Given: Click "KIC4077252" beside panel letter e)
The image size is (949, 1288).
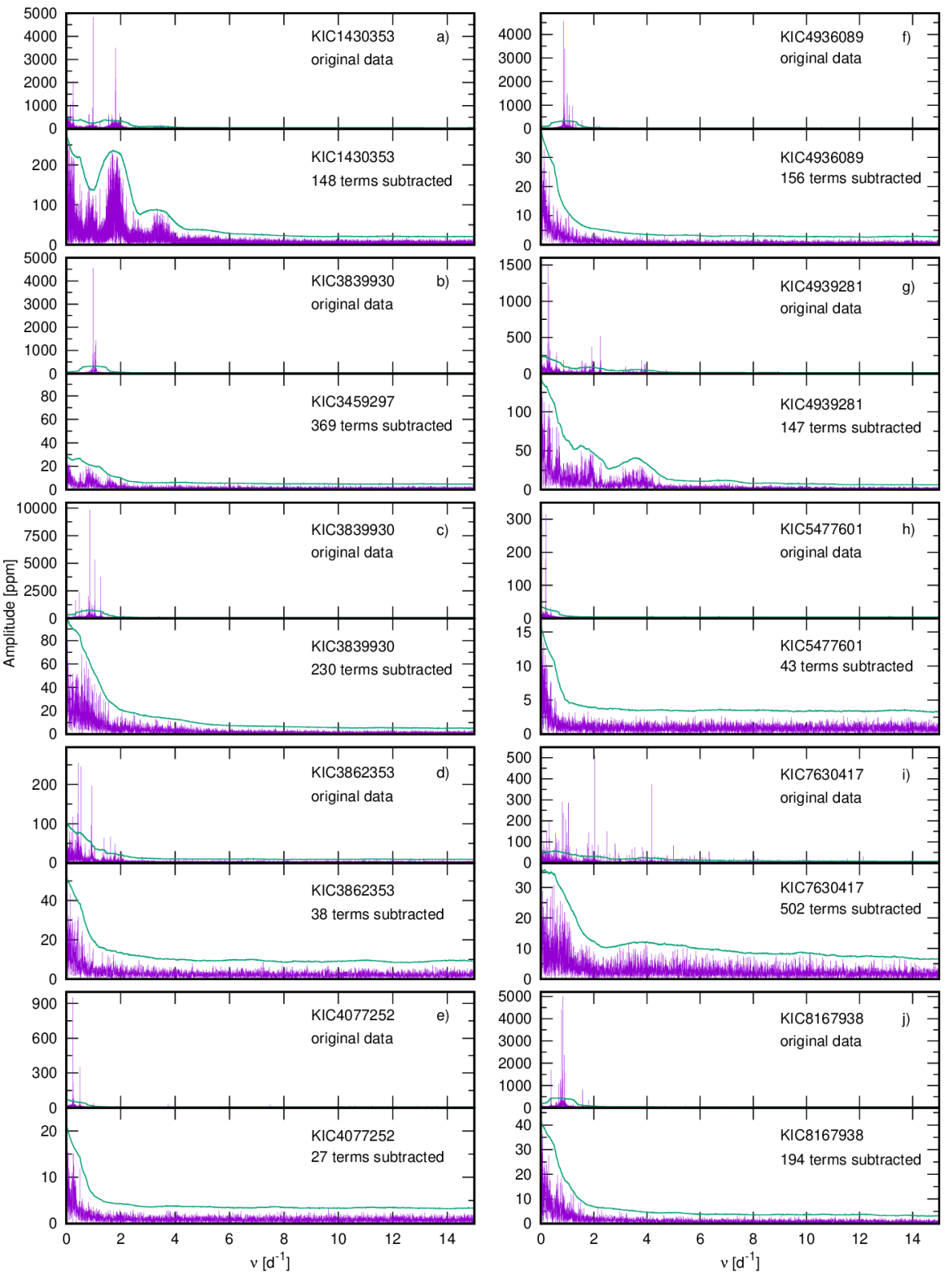Looking at the screenshot, I should (x=352, y=1015).
